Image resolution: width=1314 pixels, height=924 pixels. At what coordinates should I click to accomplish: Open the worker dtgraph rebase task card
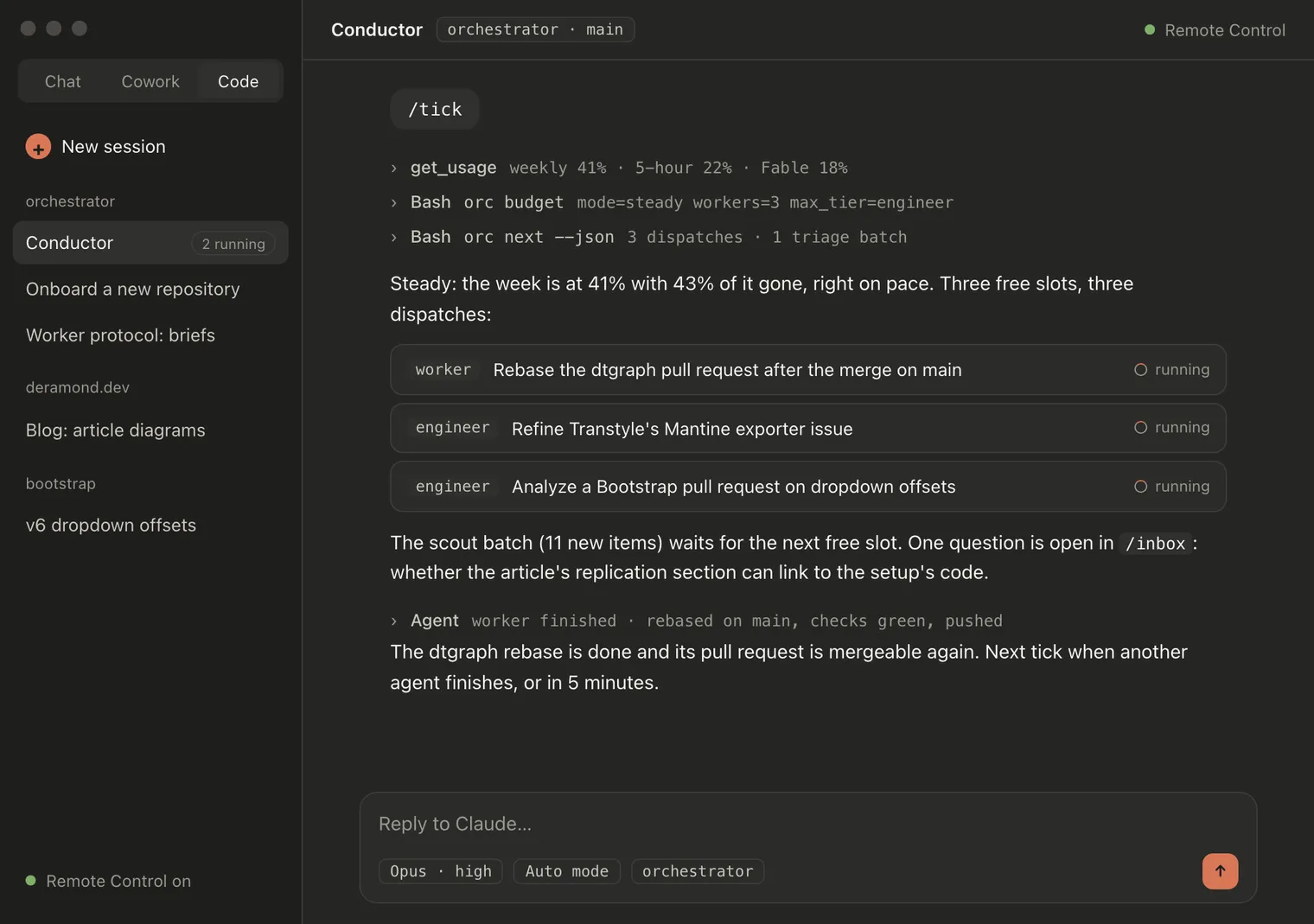click(x=807, y=370)
